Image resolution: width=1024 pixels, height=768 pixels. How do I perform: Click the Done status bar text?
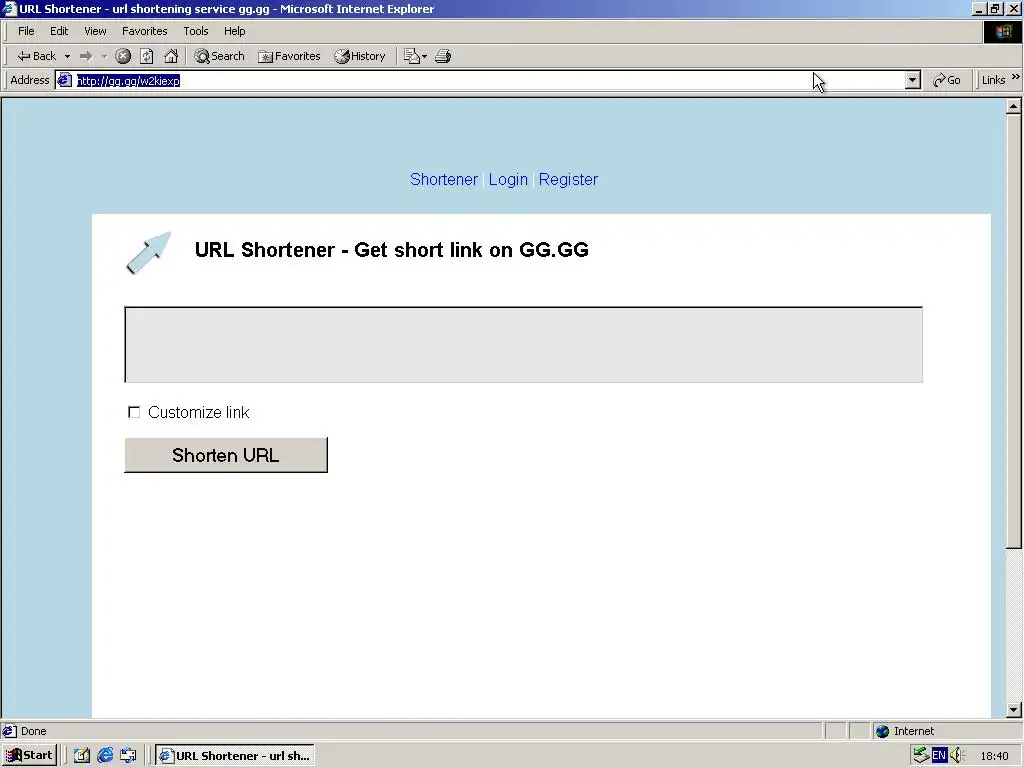coord(33,731)
